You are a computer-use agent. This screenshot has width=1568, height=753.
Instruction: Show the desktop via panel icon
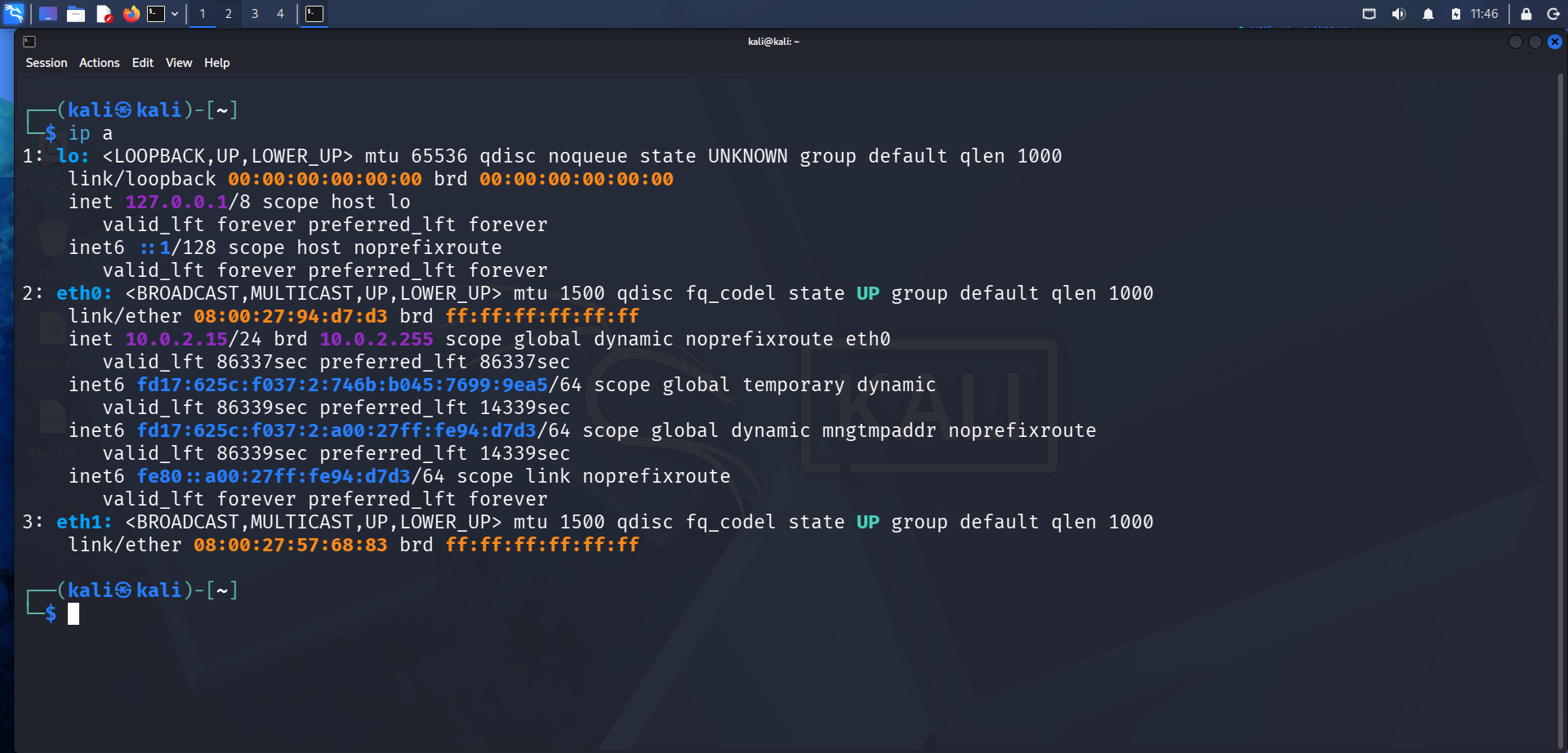pyautogui.click(x=48, y=14)
